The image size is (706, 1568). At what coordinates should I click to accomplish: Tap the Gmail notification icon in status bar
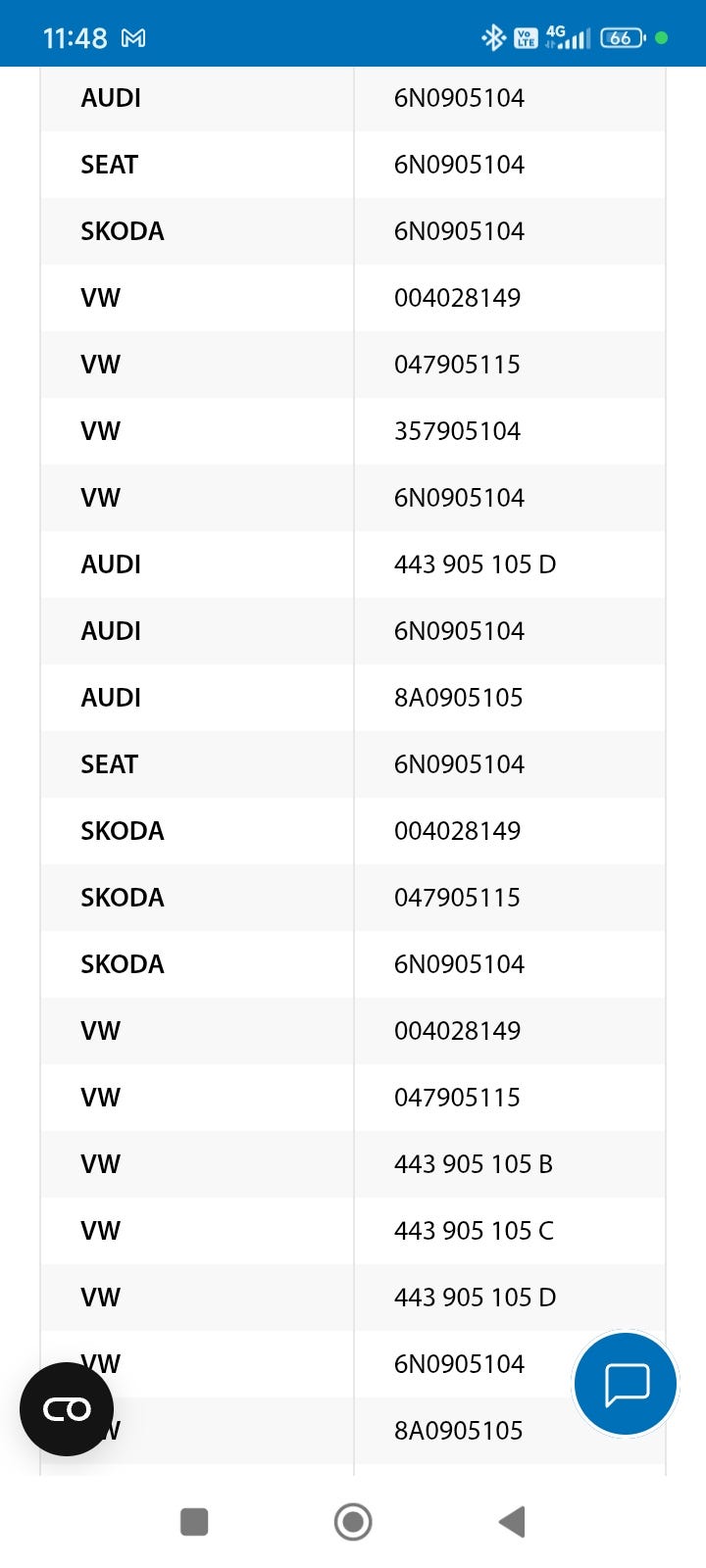(133, 38)
